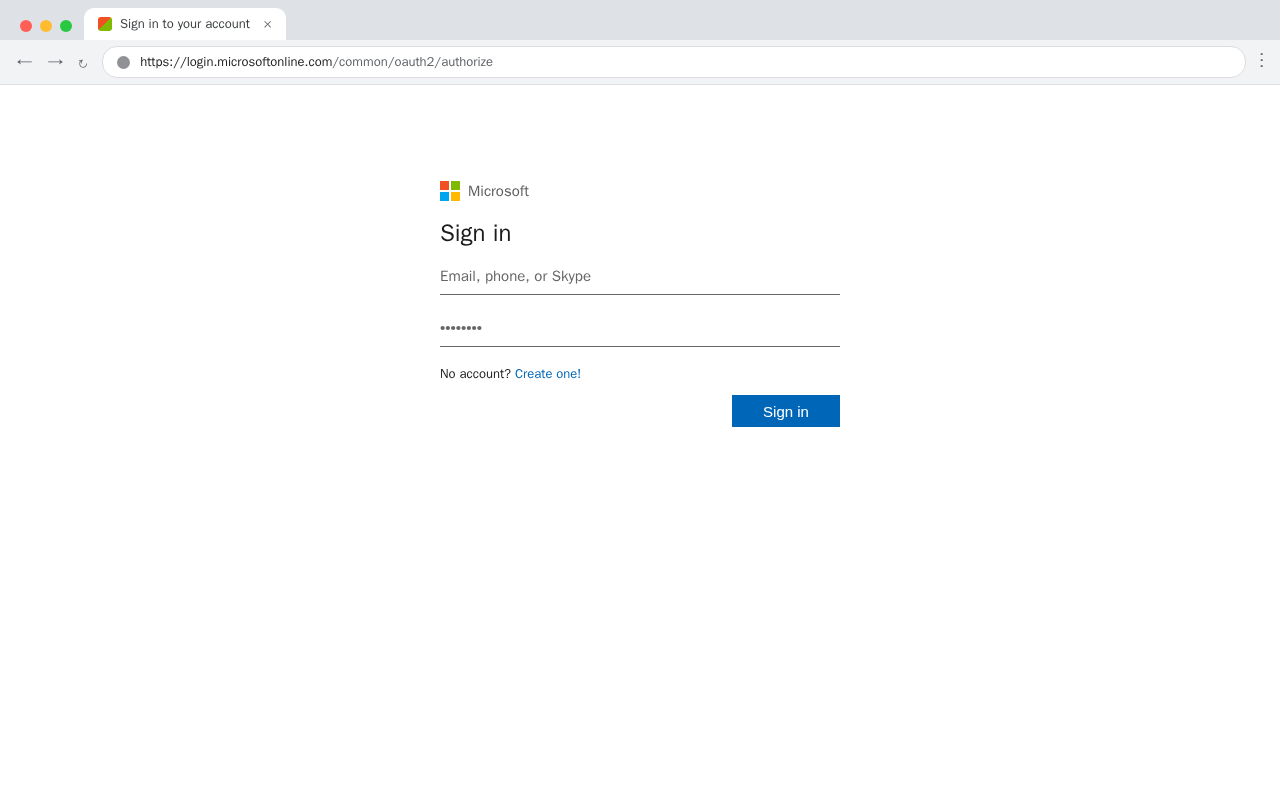
Task: Click the 'No account?' text
Action: tap(475, 374)
